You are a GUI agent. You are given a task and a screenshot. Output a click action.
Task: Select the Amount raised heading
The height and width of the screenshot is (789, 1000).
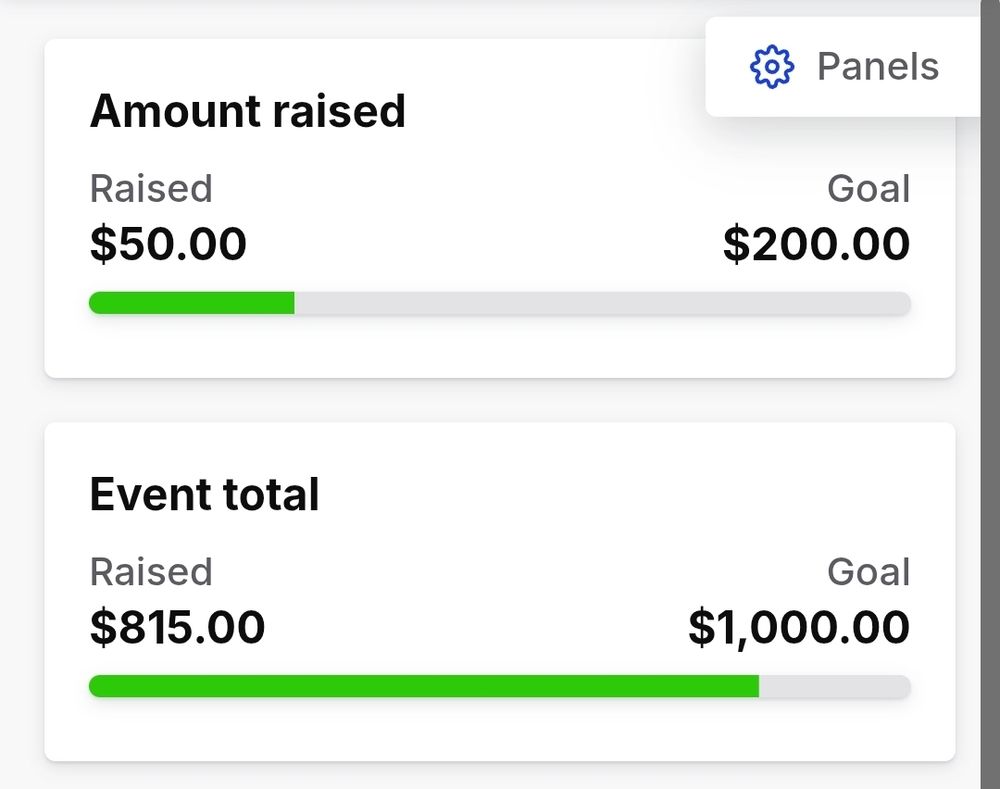[247, 111]
